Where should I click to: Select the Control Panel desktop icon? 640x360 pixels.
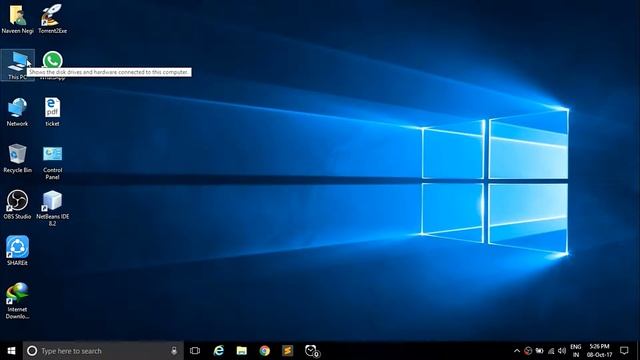click(x=52, y=162)
